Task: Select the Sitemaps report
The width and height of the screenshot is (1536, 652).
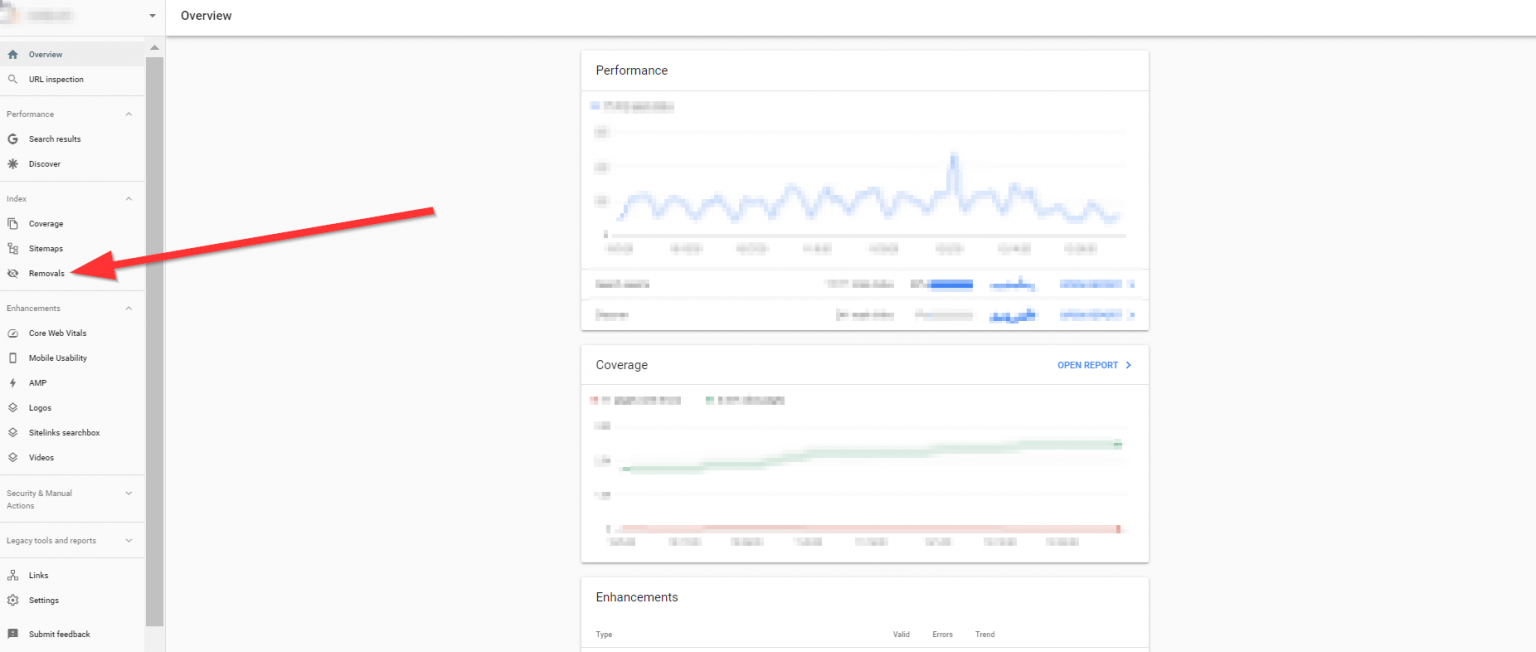Action: (x=45, y=248)
